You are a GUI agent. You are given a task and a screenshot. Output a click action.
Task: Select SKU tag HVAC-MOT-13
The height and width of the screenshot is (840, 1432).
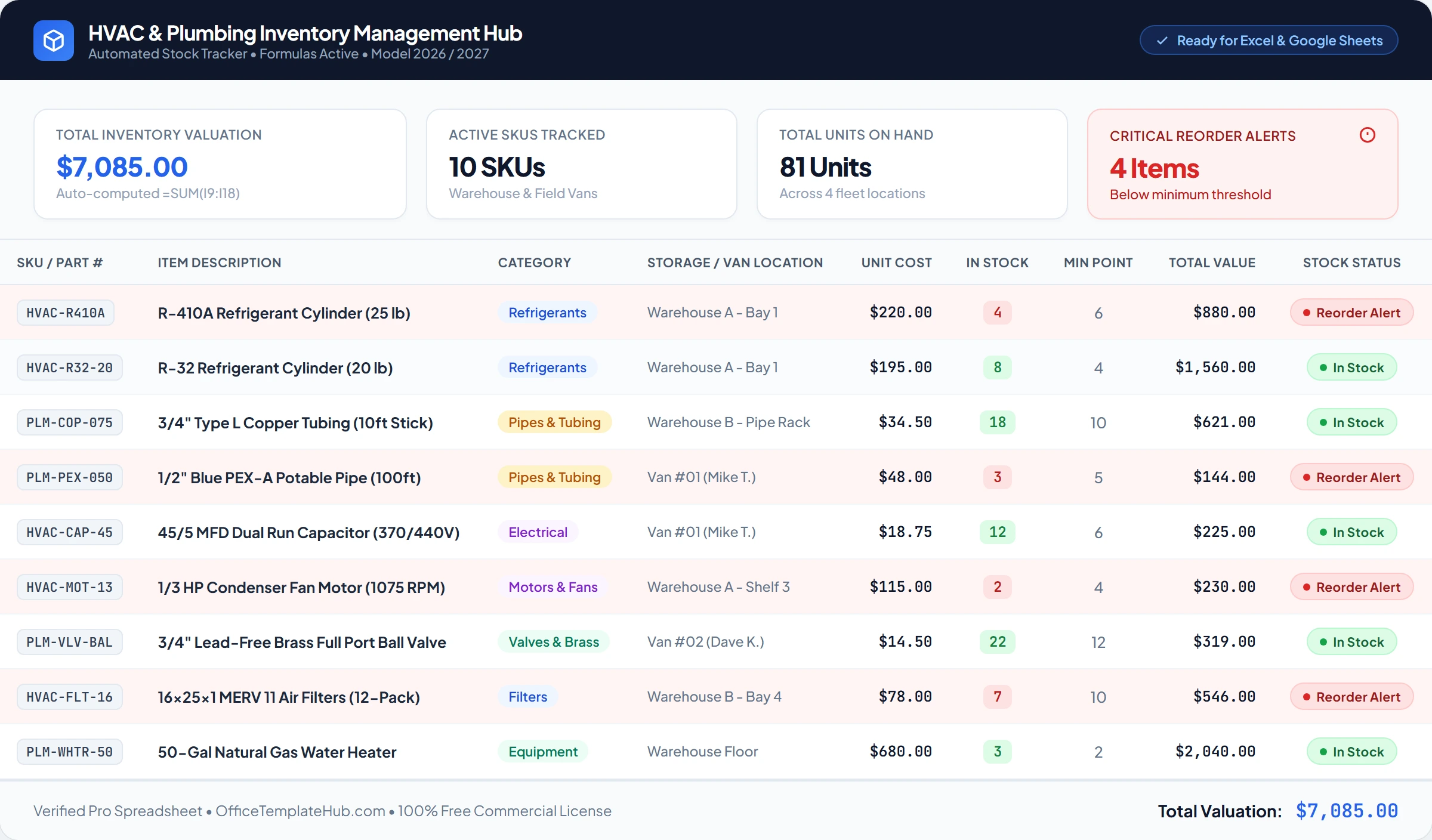(69, 587)
